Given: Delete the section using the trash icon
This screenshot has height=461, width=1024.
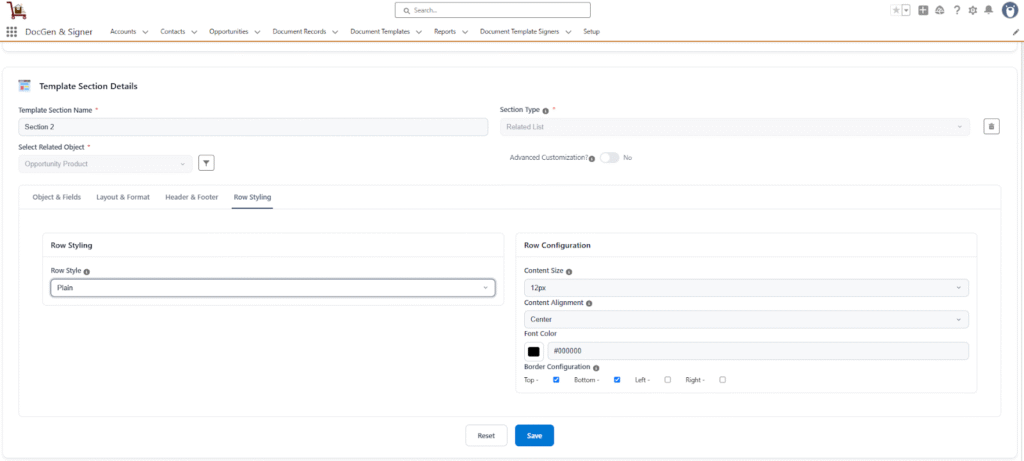Looking at the screenshot, I should 991,126.
